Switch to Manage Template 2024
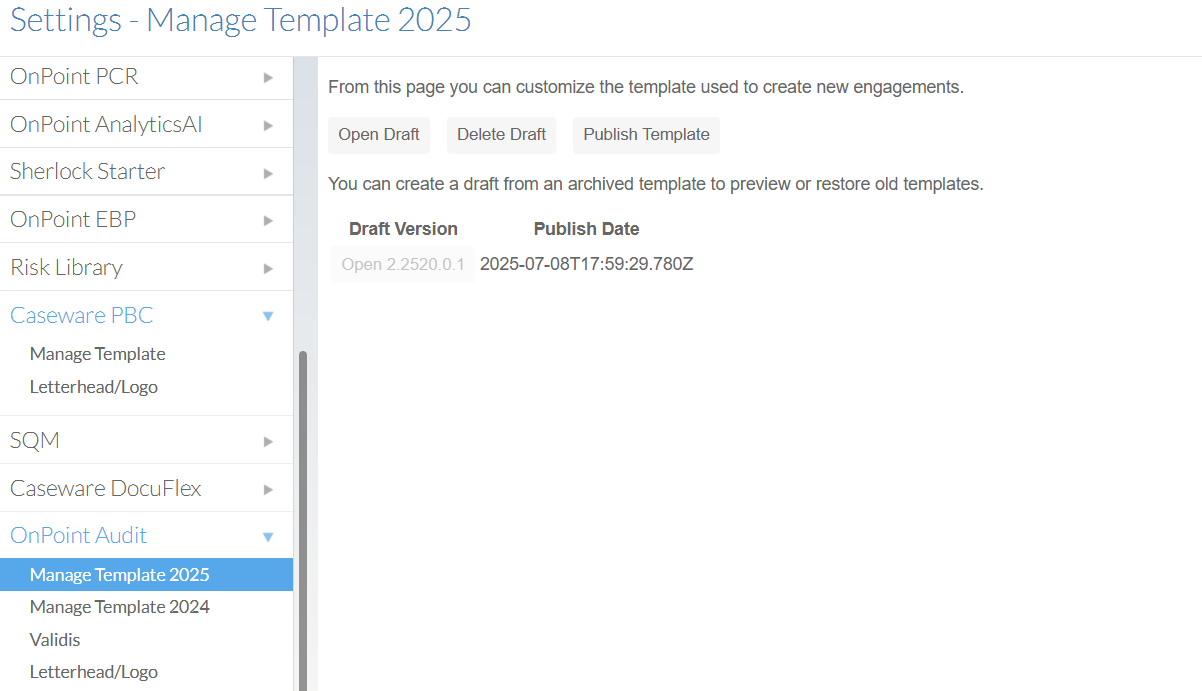The image size is (1202, 691). [120, 607]
